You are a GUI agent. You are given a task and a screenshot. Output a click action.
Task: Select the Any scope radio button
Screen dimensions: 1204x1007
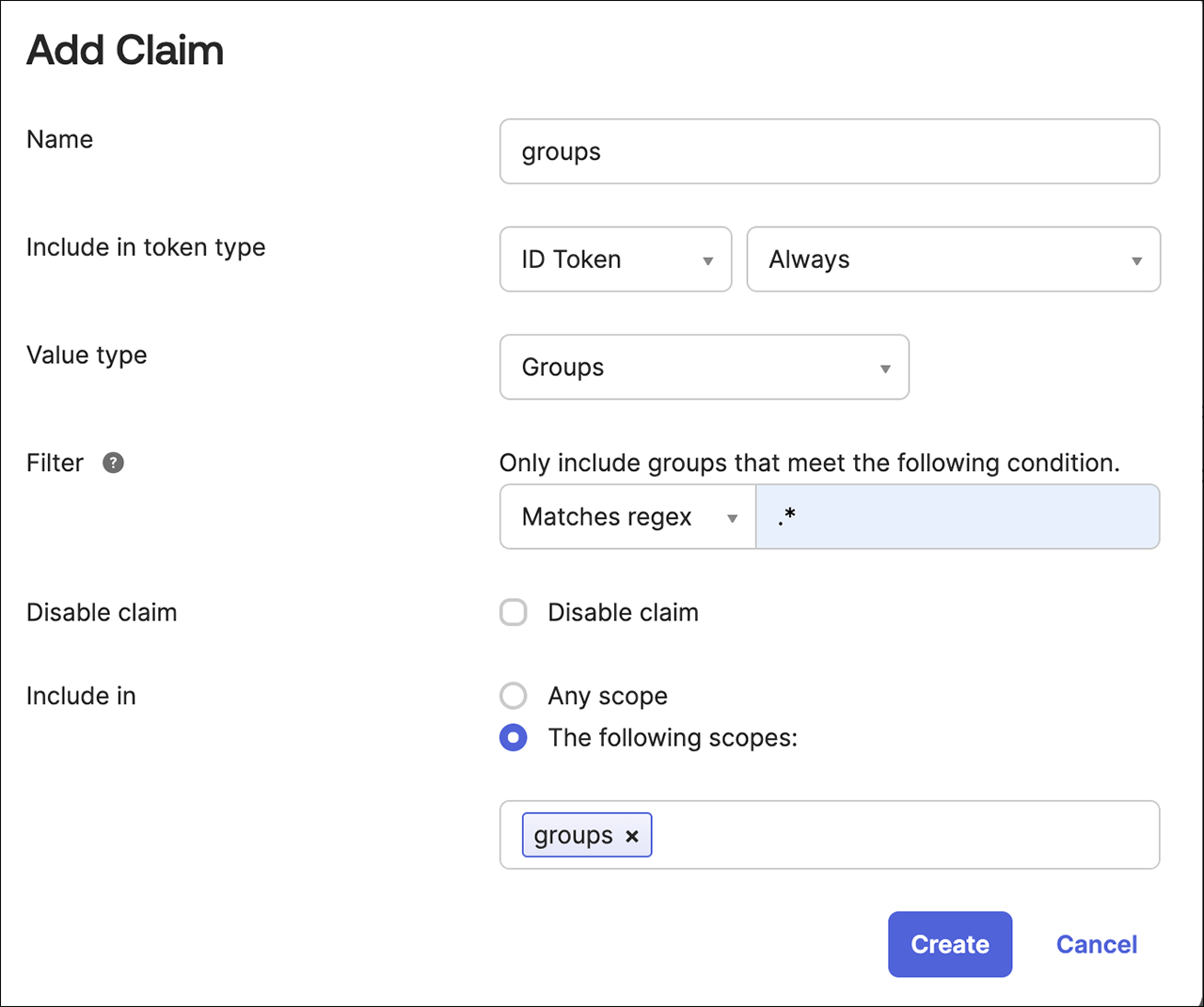click(x=514, y=696)
